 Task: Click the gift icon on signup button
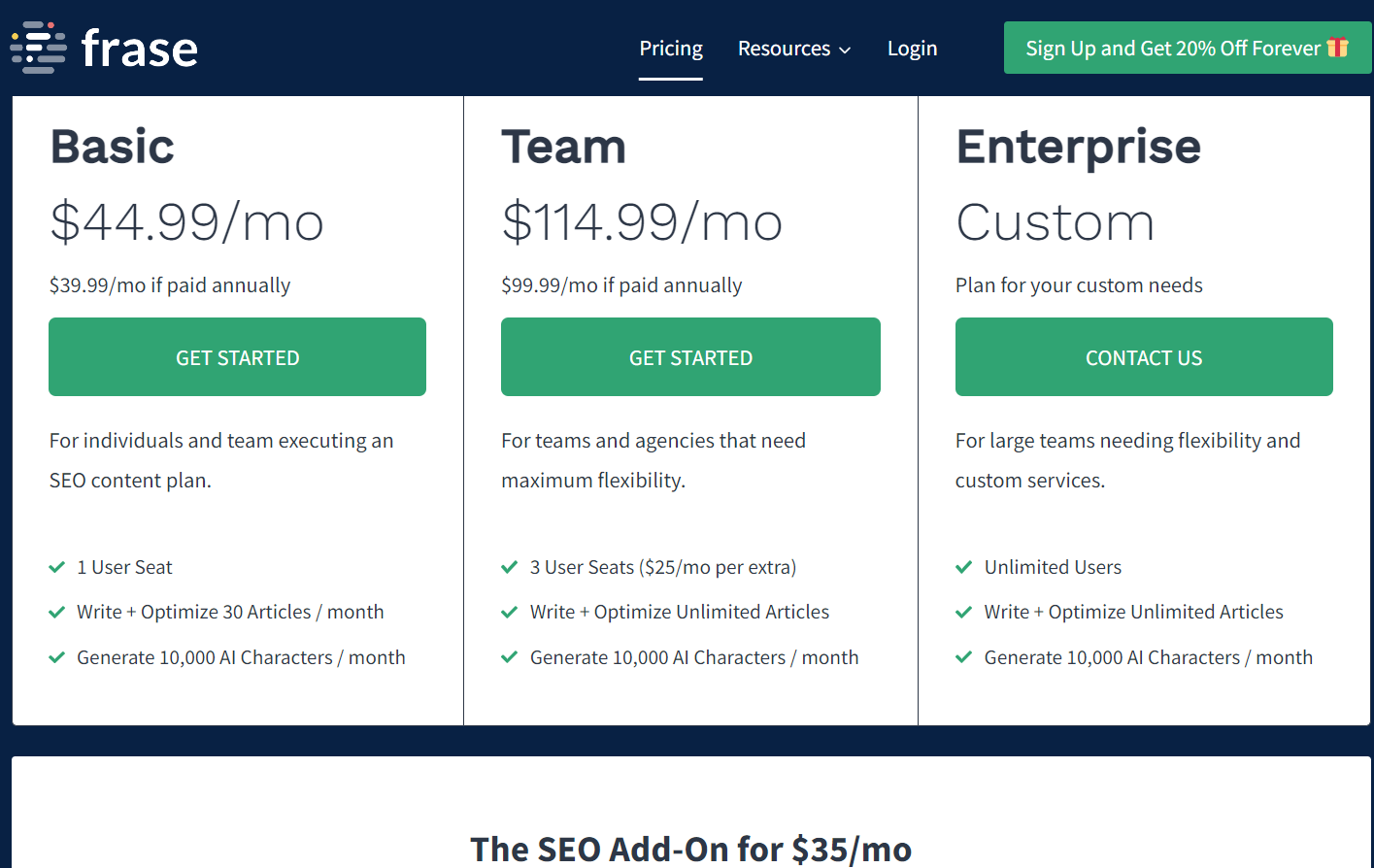coord(1337,48)
